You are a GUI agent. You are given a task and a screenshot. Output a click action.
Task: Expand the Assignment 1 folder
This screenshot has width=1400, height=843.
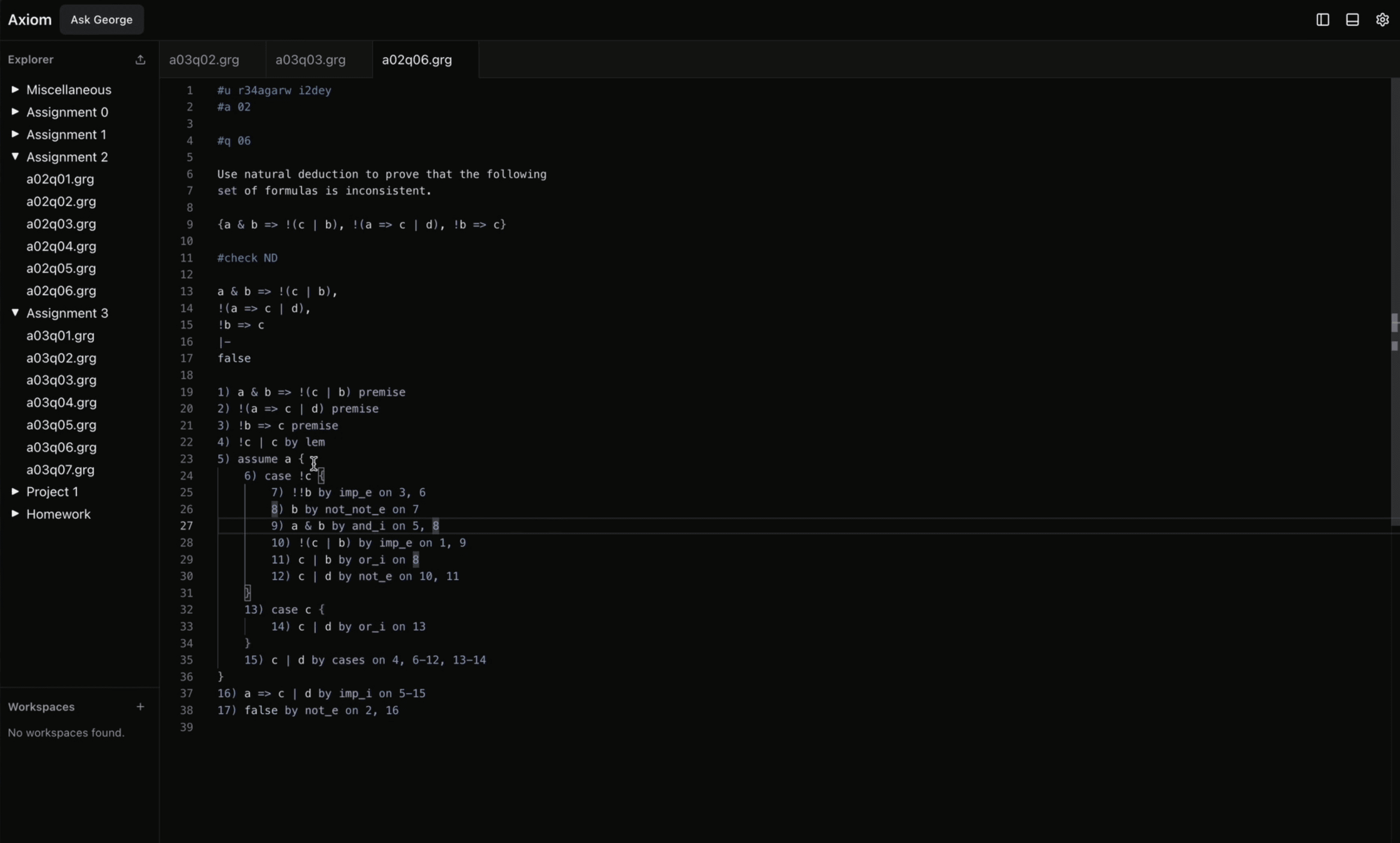tap(66, 135)
